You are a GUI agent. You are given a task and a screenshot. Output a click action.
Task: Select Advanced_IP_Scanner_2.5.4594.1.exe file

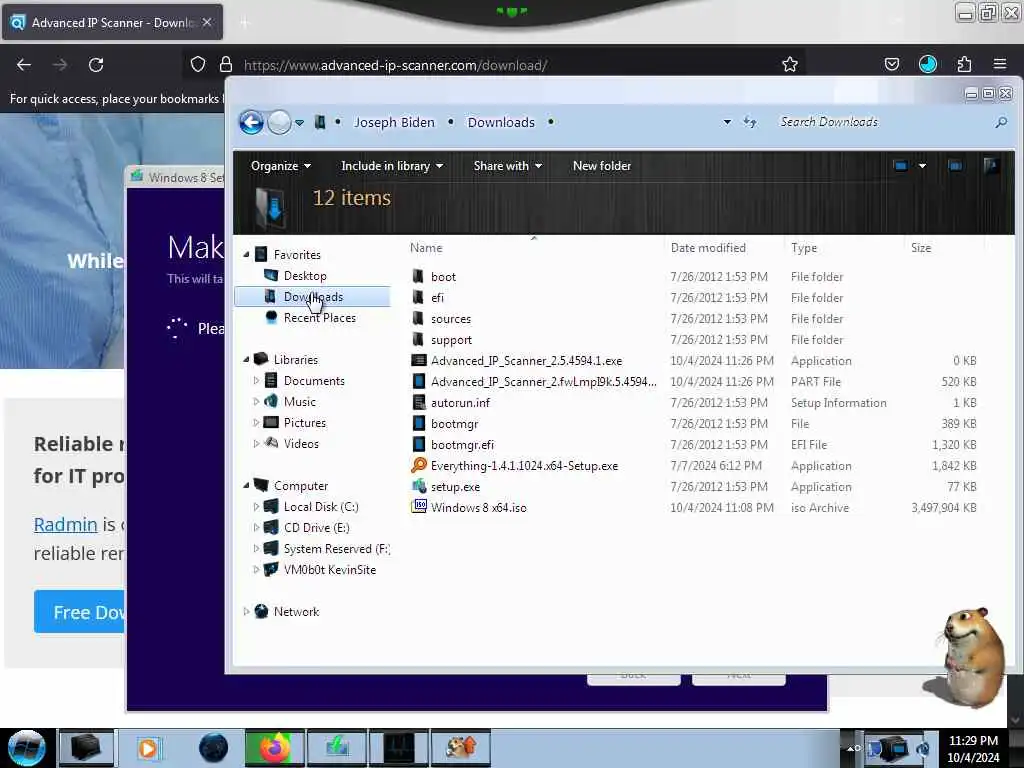point(526,360)
